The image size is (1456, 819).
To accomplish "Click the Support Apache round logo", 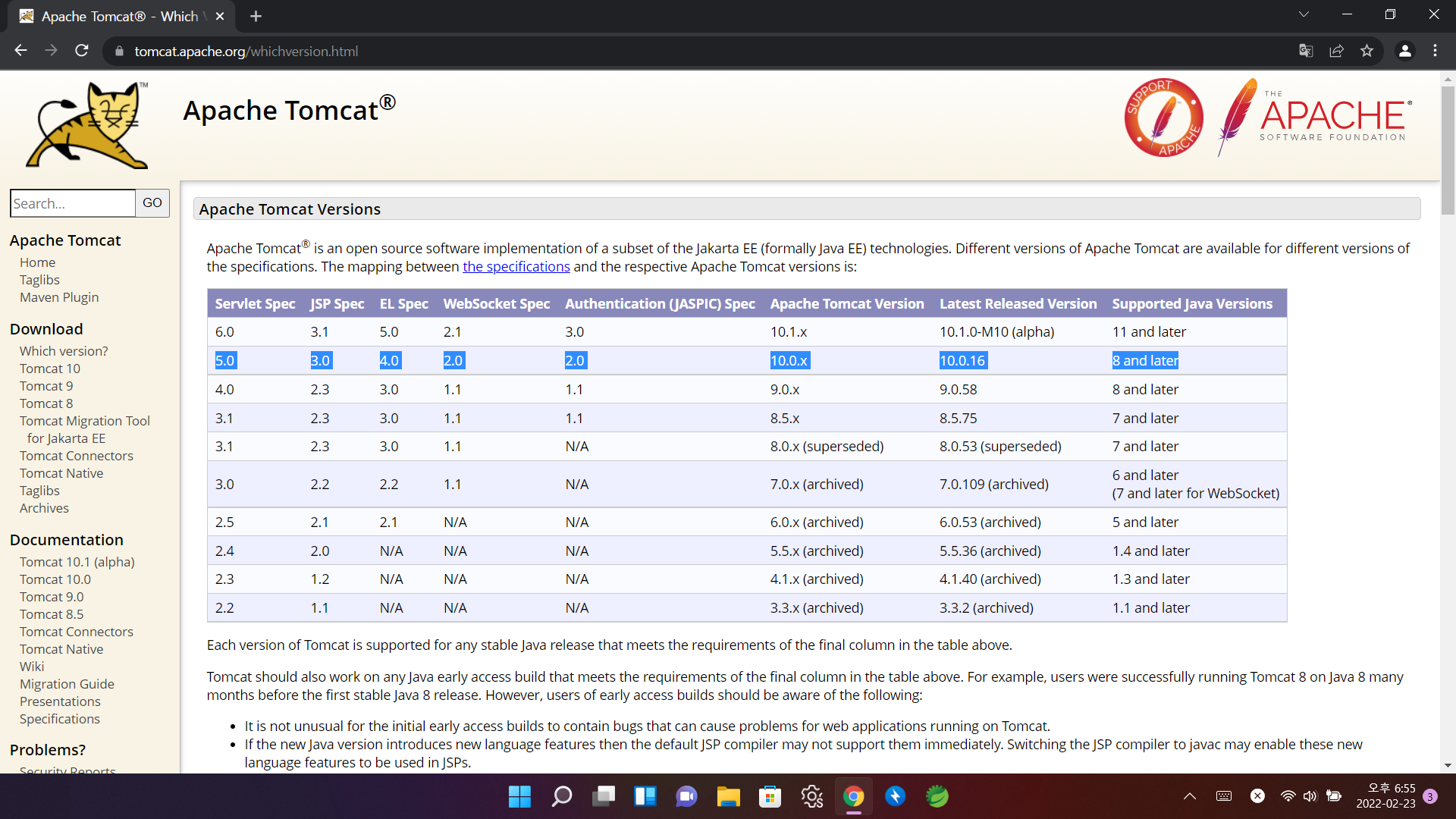I will click(1163, 118).
